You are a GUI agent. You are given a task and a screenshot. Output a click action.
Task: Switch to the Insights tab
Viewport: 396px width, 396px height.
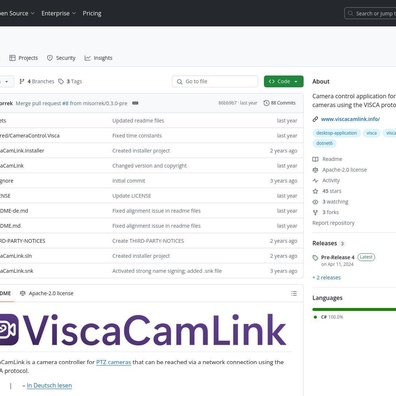98,58
